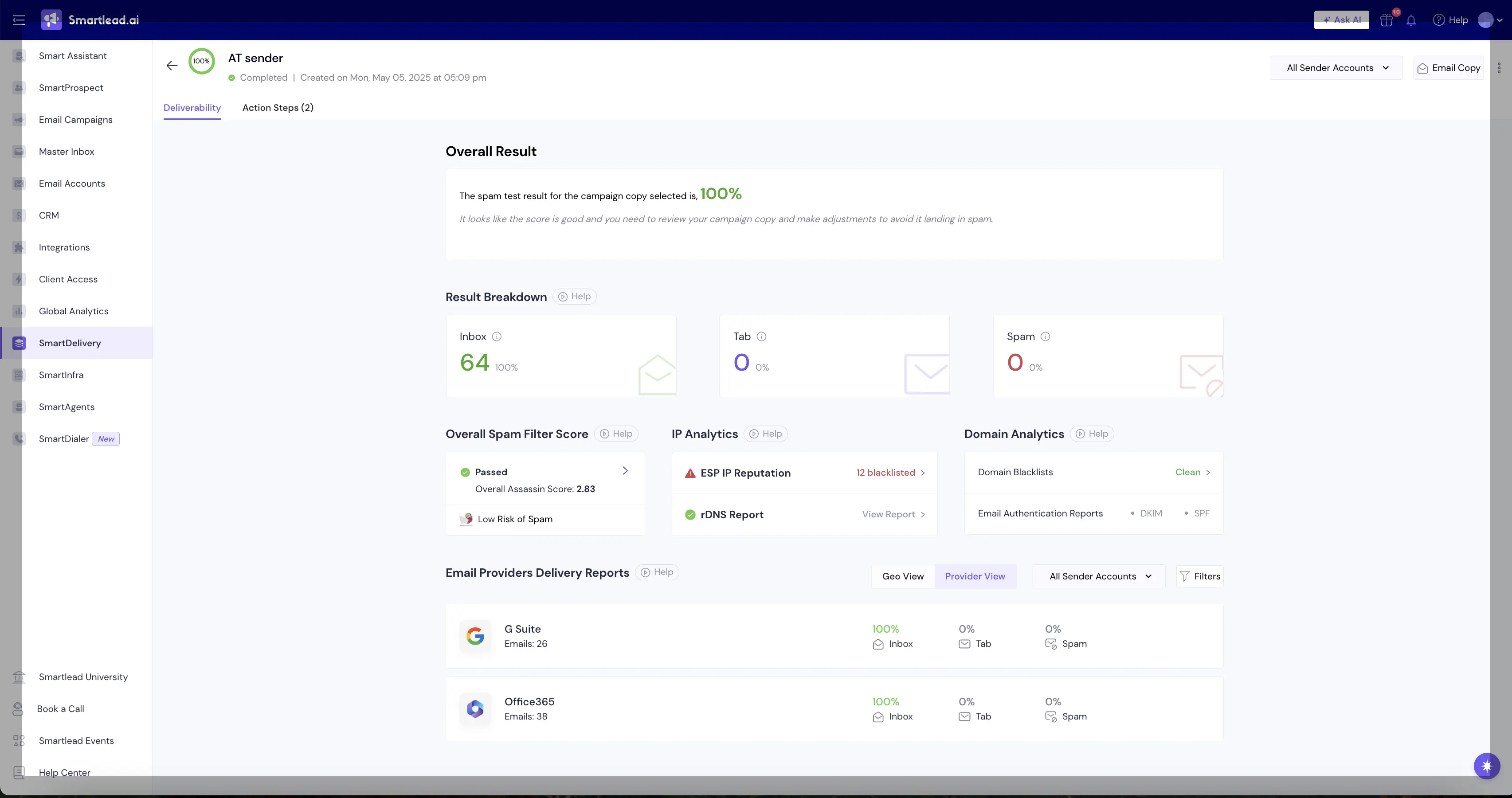Click Help next to Result Breakdown
The image size is (1512, 798).
[575, 297]
